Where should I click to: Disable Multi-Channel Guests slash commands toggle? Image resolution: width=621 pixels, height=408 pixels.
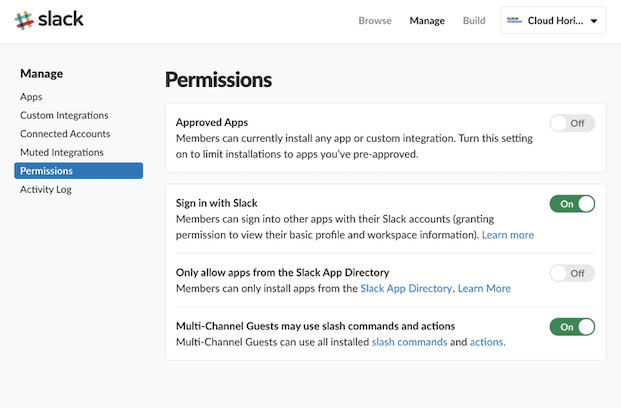[572, 327]
